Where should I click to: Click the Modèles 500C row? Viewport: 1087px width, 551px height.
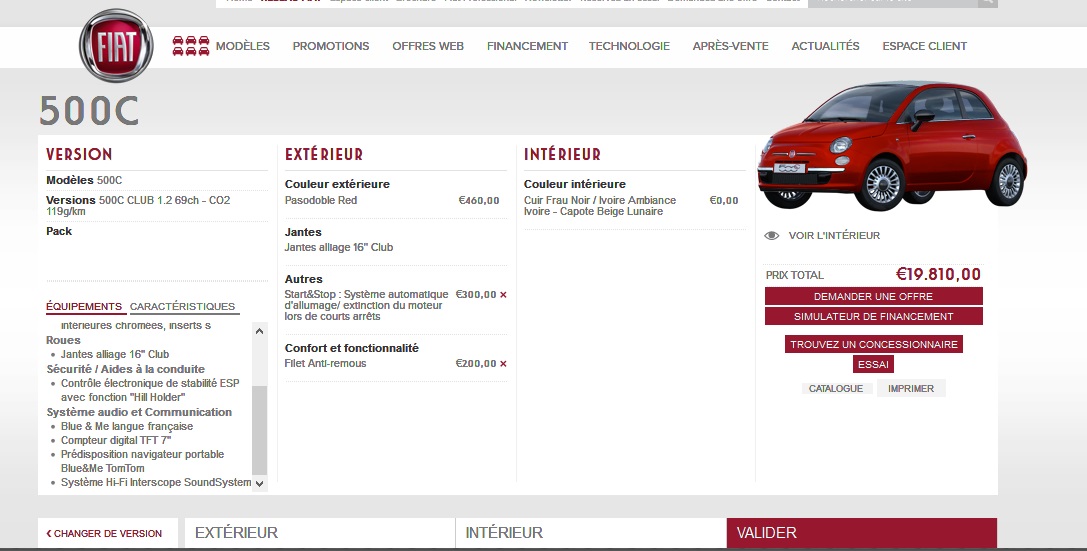[84, 180]
